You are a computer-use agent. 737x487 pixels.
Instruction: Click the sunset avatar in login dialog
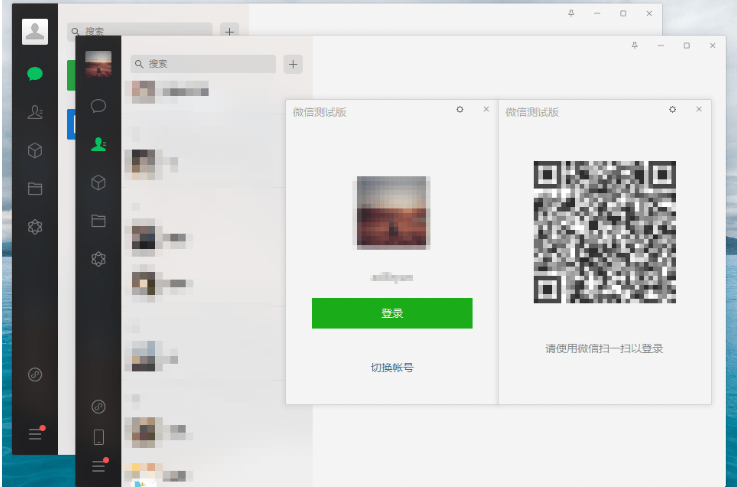point(392,212)
